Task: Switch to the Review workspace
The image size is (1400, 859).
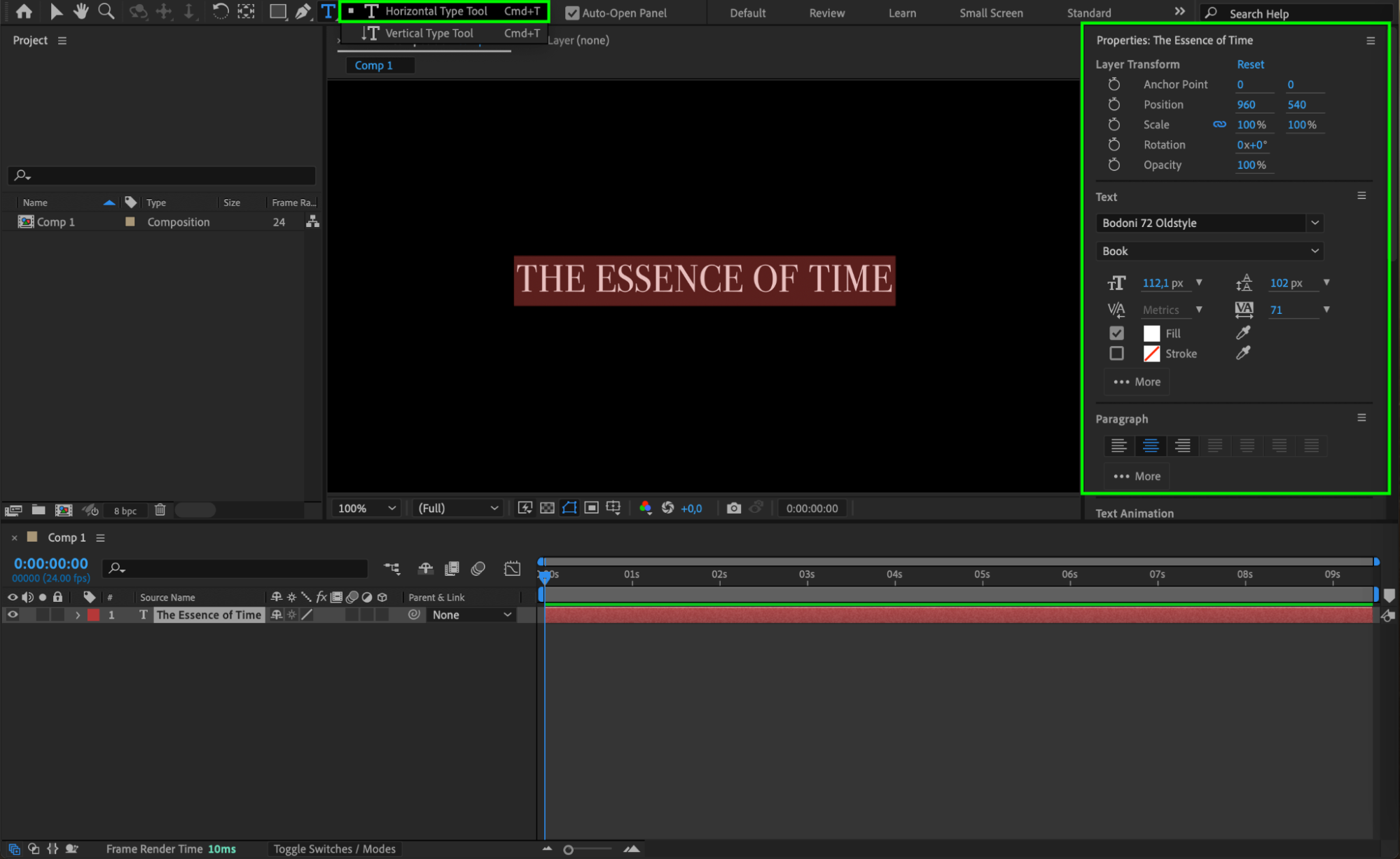Action: tap(826, 13)
